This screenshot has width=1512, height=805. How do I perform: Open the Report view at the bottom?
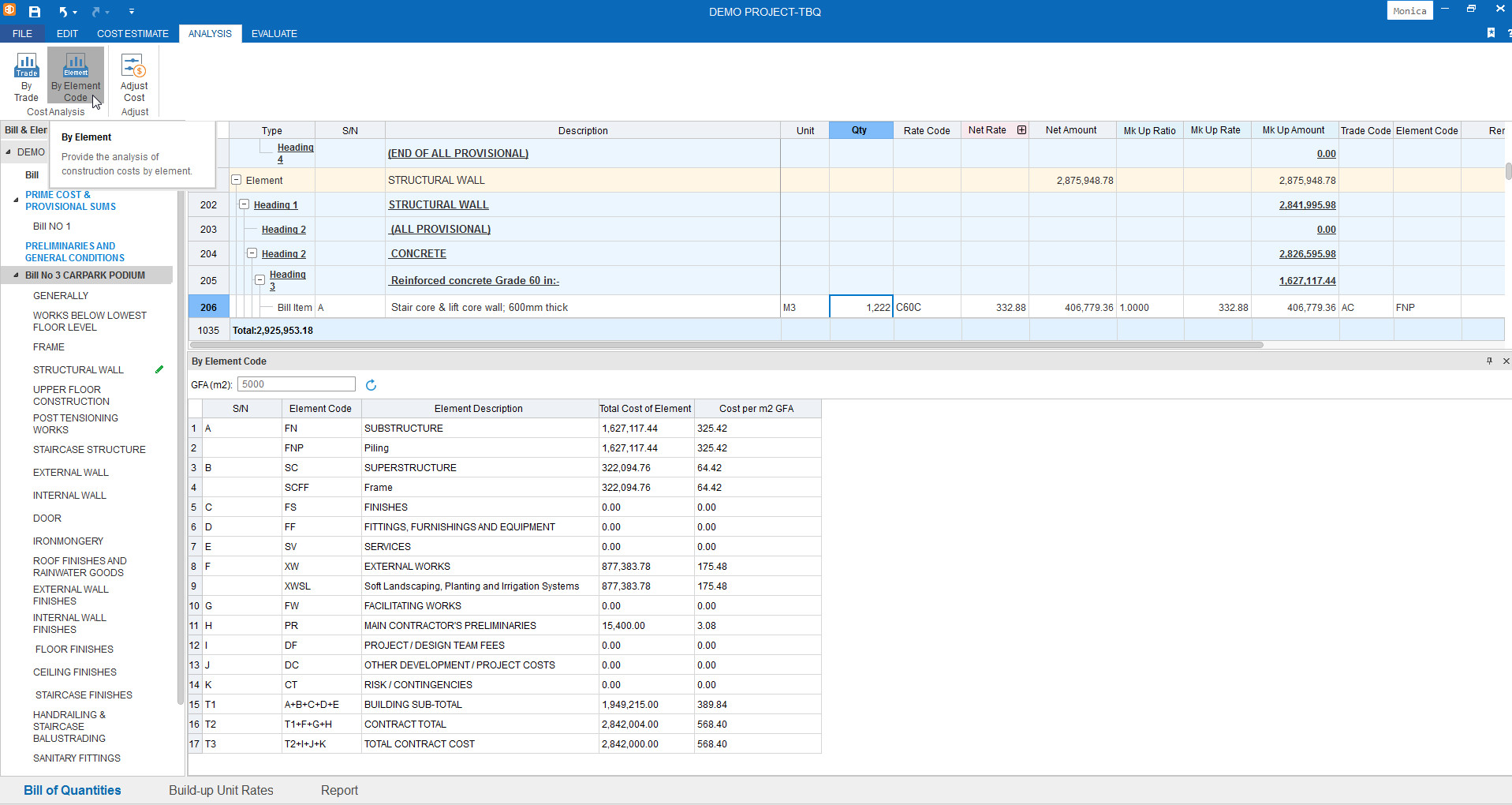pos(339,790)
